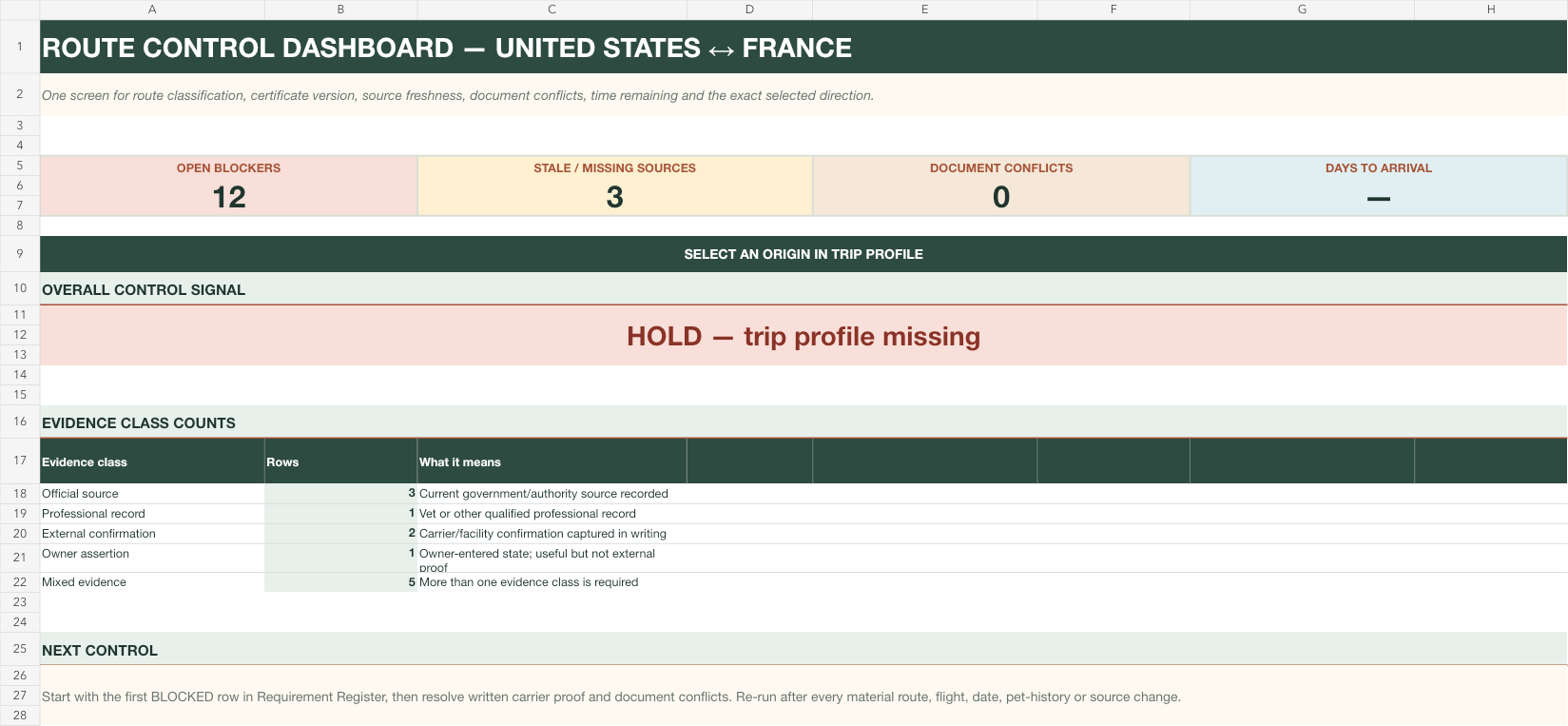
Task: Select row 17 header
Action: pyautogui.click(x=20, y=461)
